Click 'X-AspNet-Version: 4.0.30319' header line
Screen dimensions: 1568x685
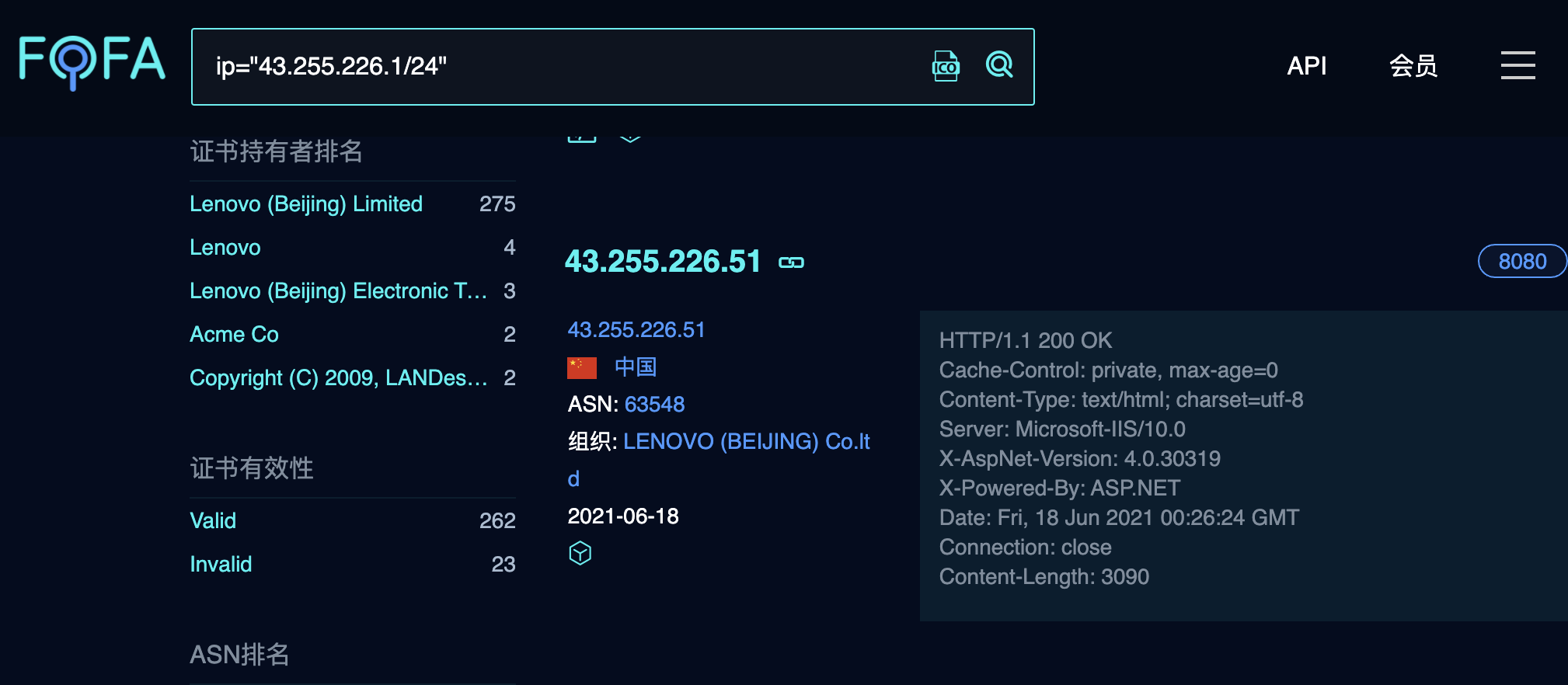click(1079, 458)
